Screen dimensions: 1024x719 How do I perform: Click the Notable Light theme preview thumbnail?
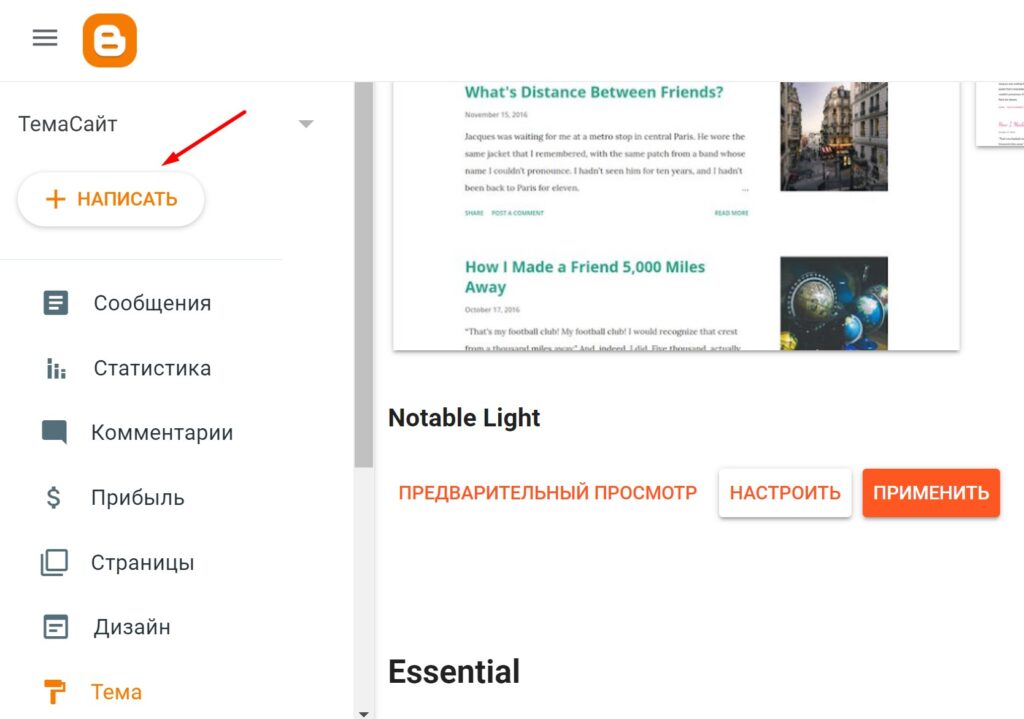point(676,216)
